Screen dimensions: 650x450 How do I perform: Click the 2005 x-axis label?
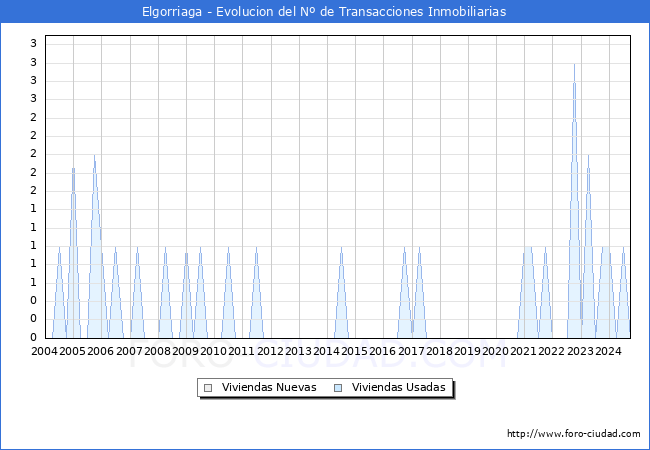[x=73, y=351]
